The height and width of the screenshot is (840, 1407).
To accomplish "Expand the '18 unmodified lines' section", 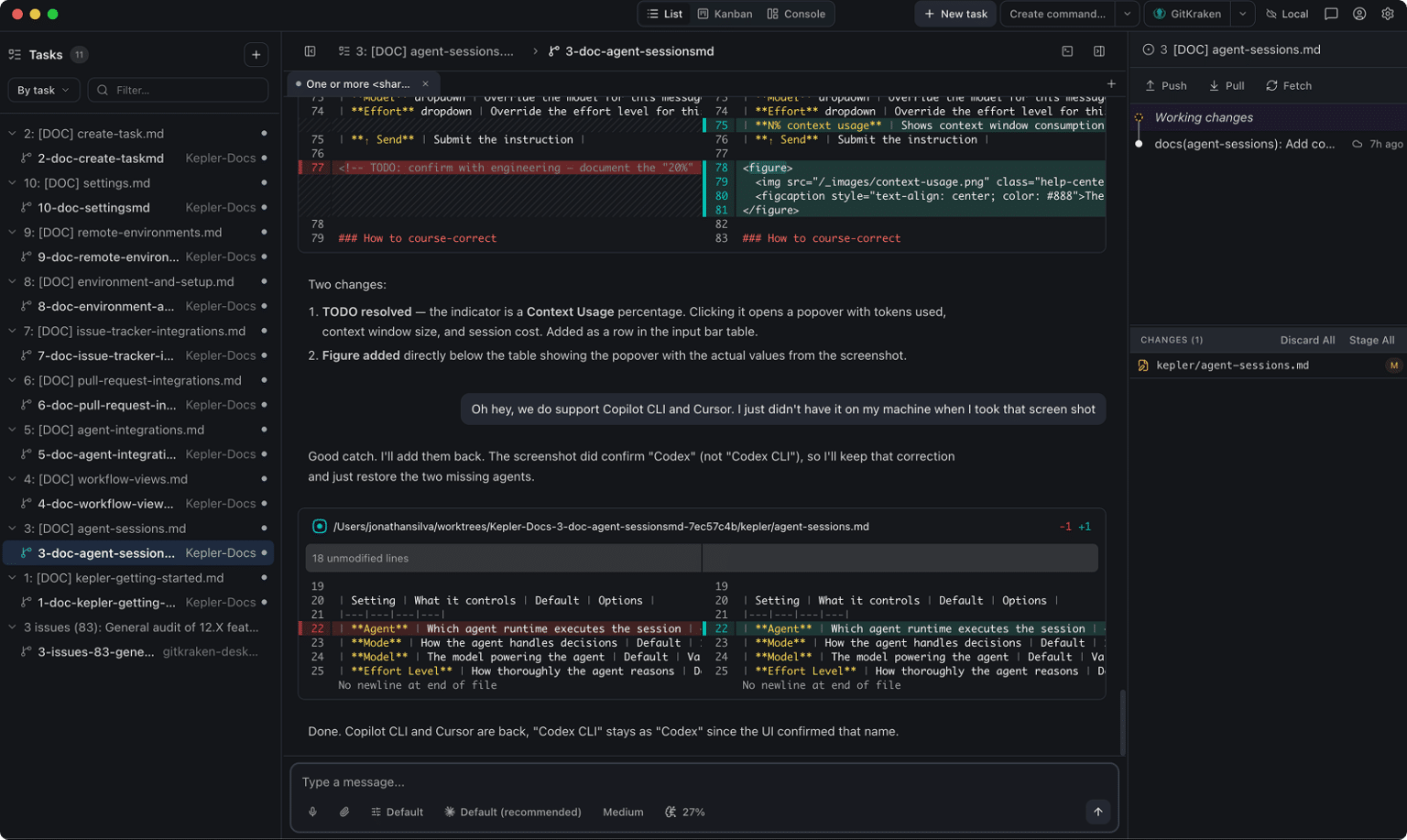I will 702,558.
